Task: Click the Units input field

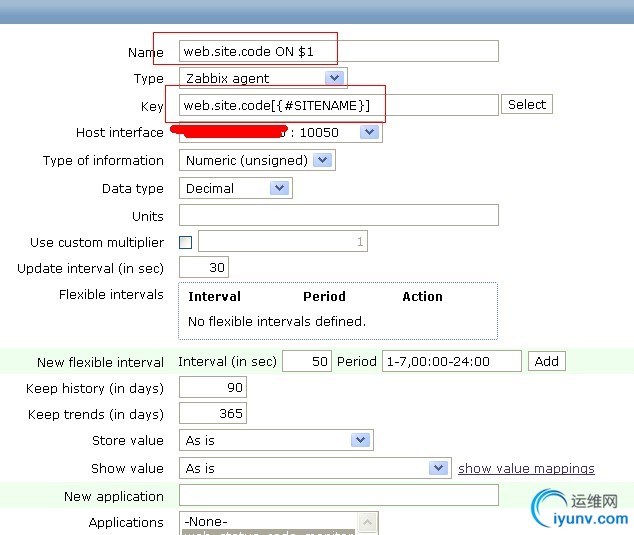Action: [338, 215]
